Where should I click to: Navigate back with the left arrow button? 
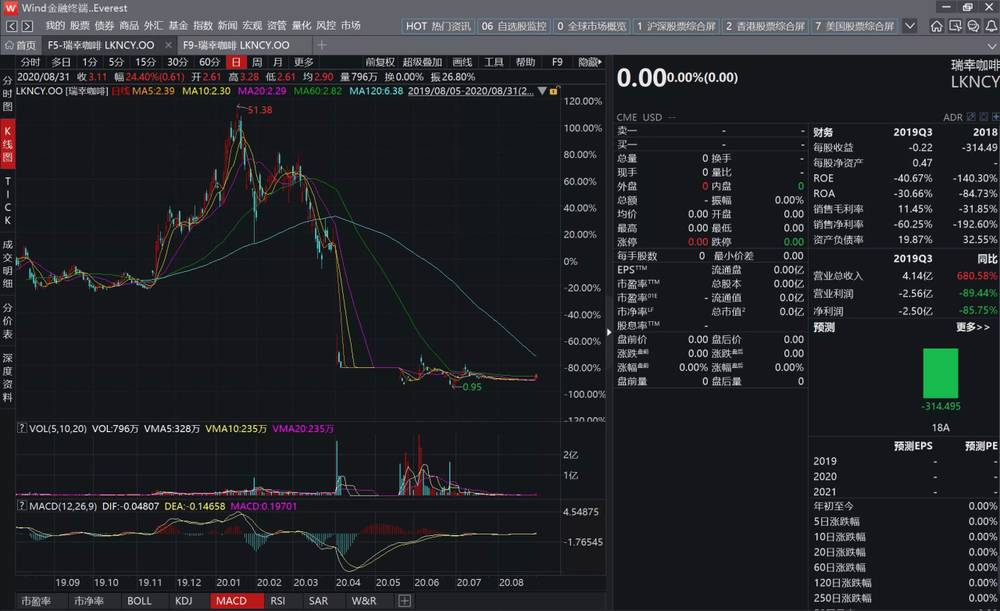pos(12,26)
